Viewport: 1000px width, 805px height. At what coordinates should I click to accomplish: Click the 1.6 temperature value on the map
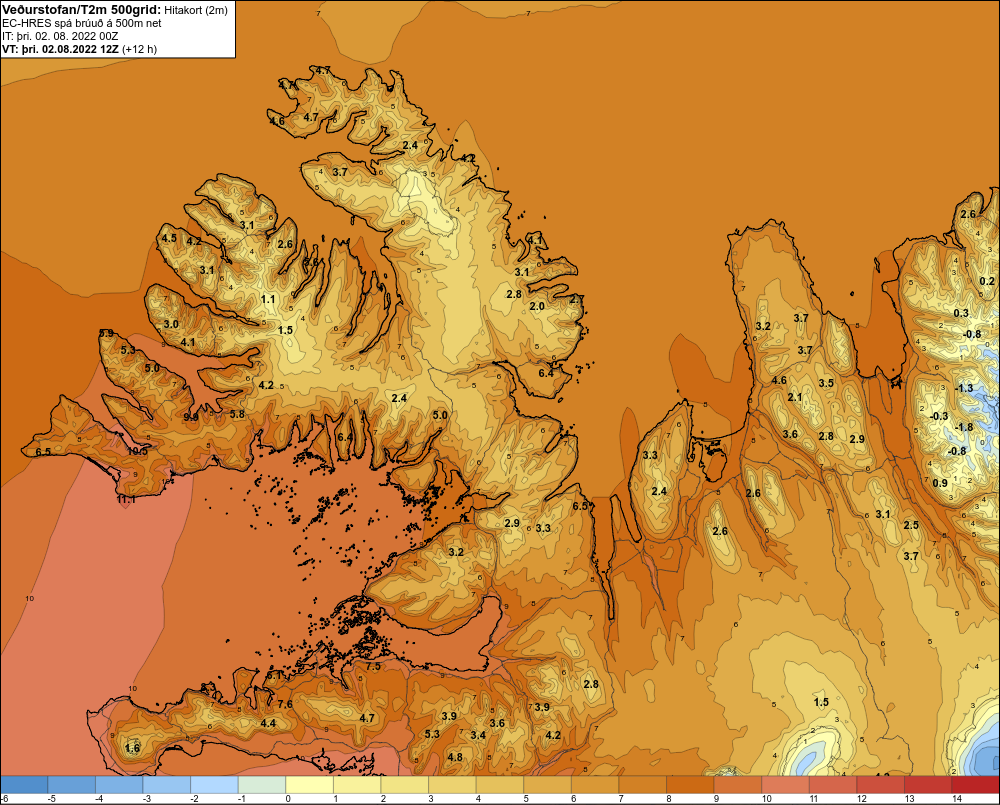pyautogui.click(x=132, y=748)
